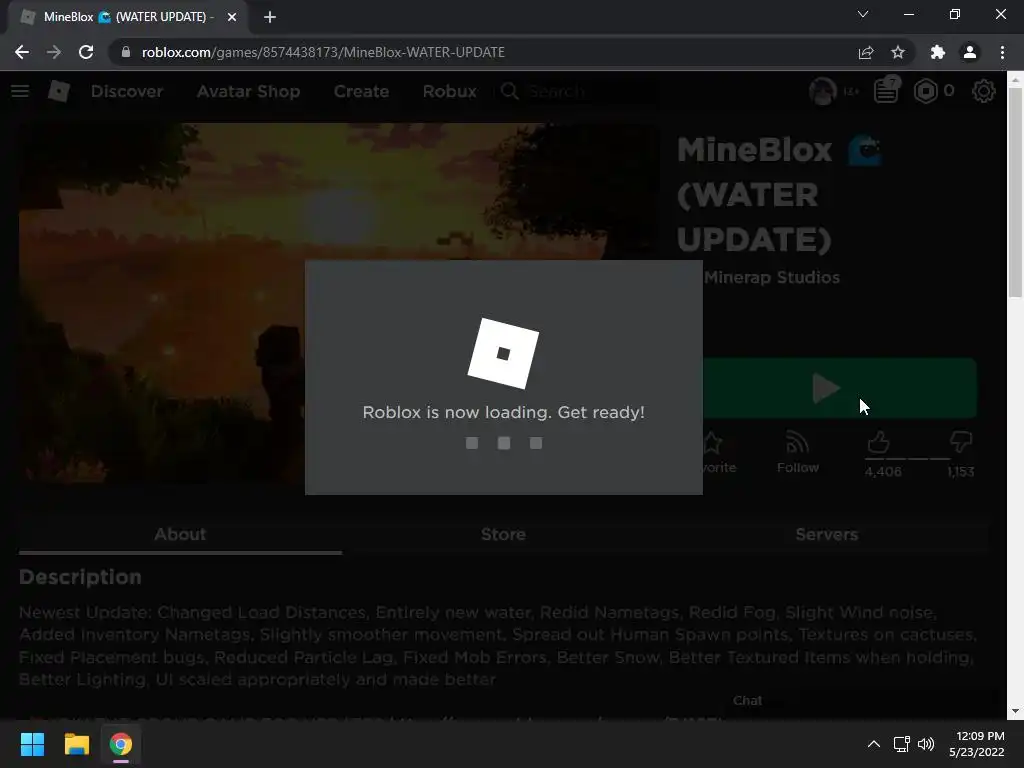
Task: Open the Discover page
Action: [x=127, y=91]
